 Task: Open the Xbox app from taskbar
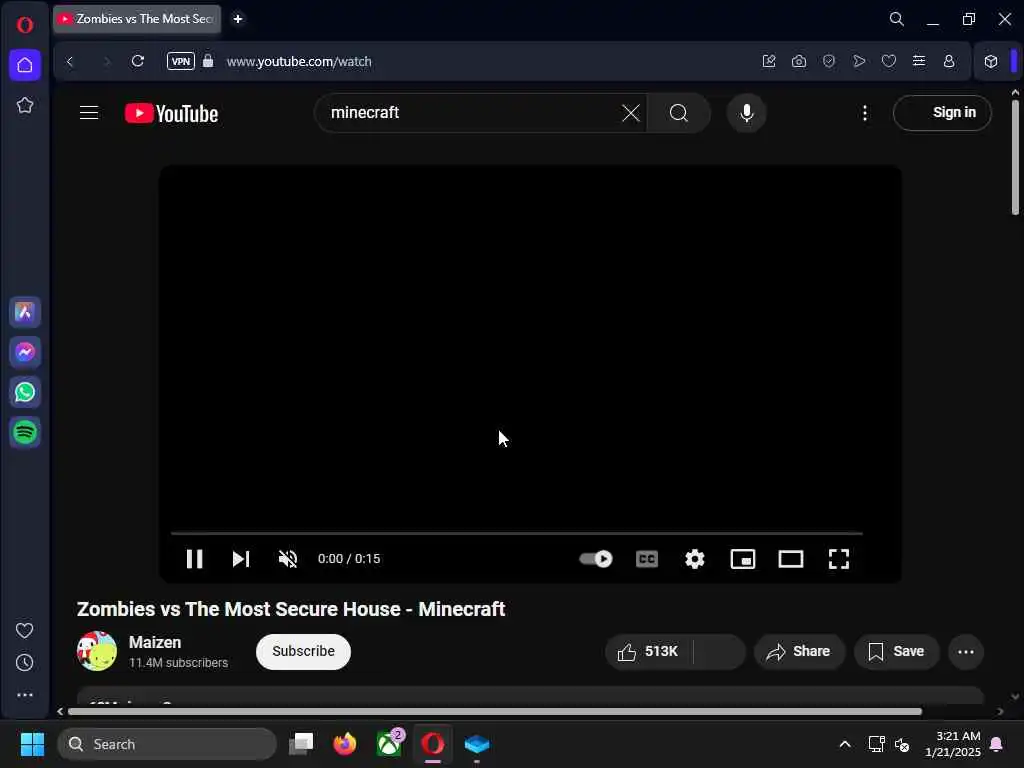[389, 744]
